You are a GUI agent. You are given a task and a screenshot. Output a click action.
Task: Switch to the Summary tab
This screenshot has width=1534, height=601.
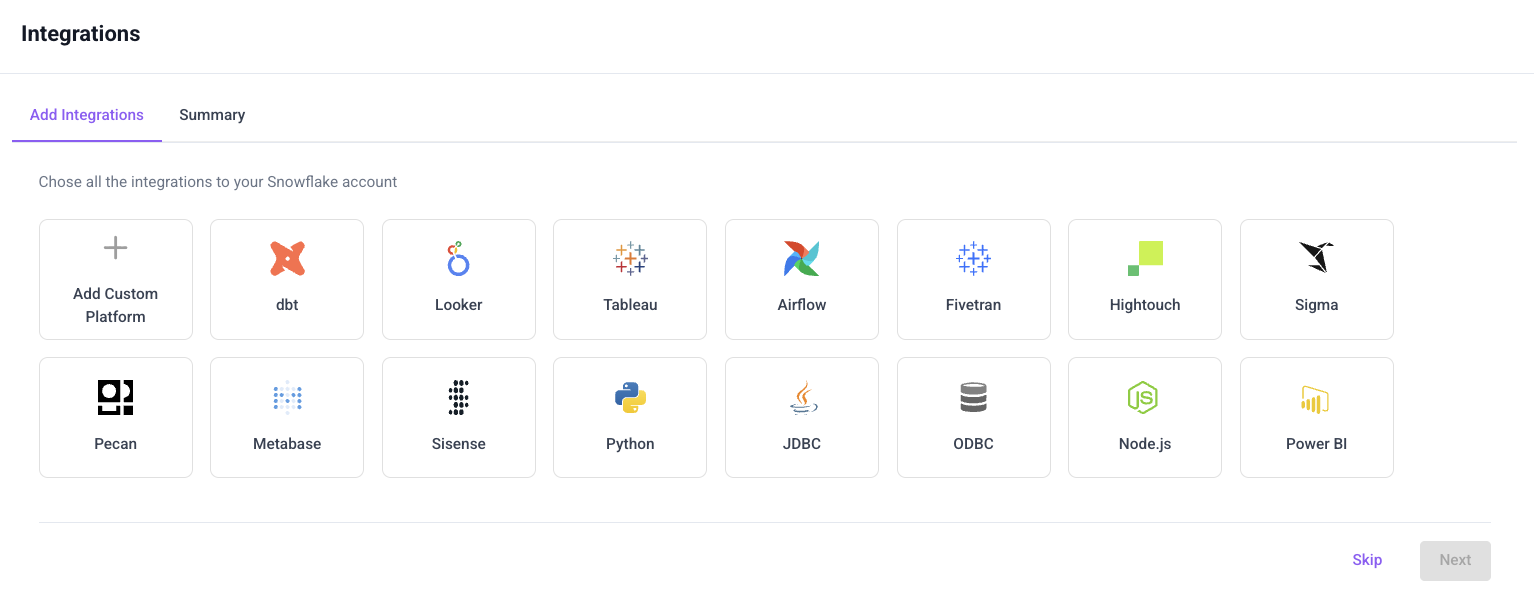(x=212, y=115)
